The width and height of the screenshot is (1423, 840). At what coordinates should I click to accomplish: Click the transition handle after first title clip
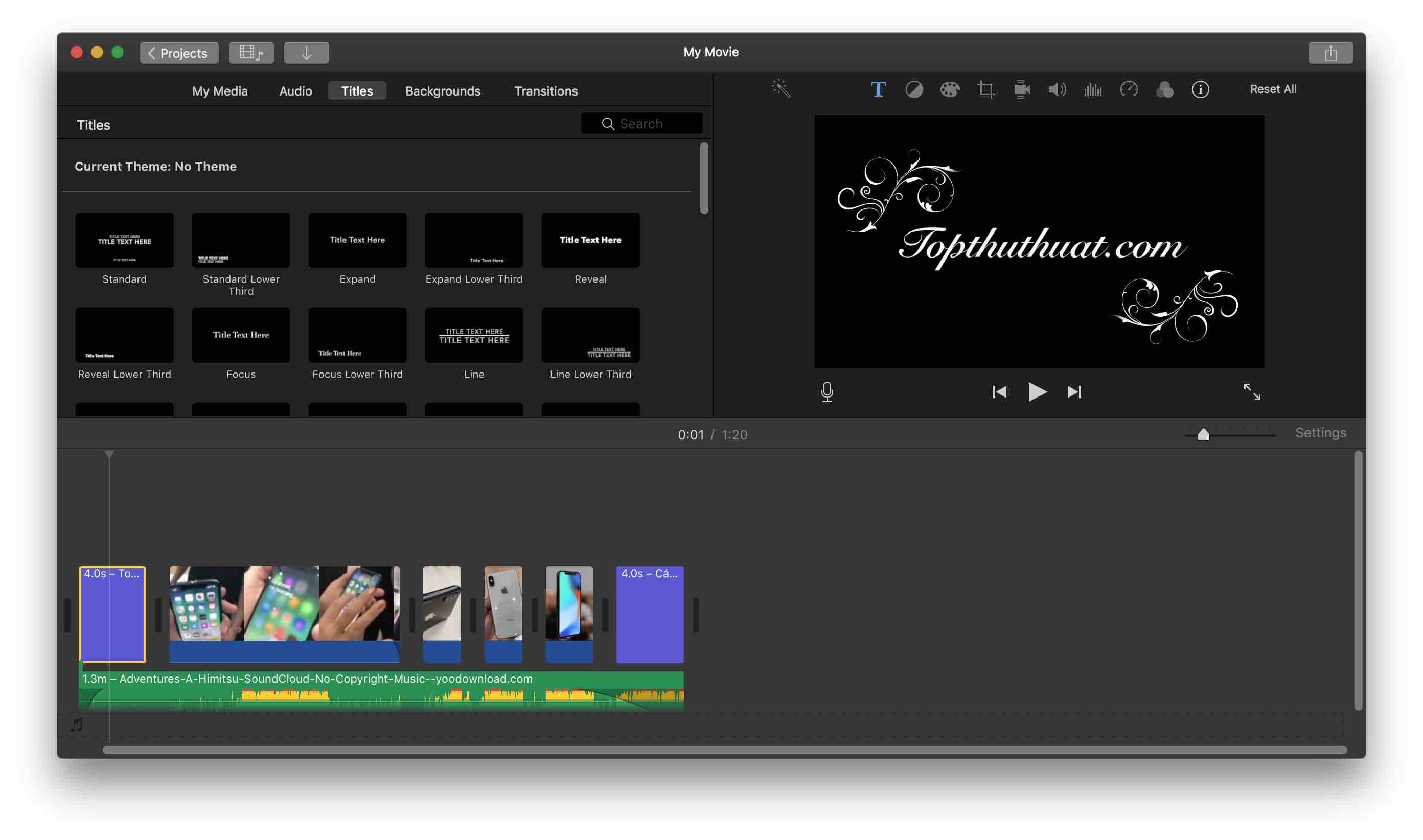click(158, 615)
